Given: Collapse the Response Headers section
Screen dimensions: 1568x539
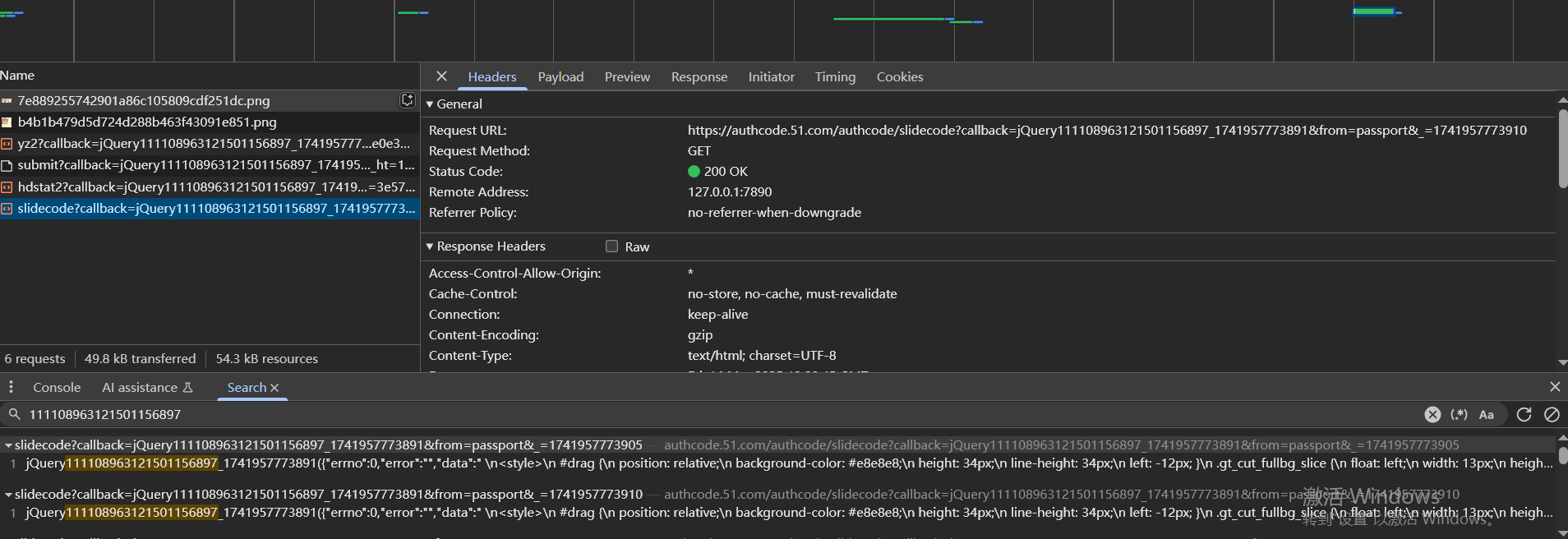Looking at the screenshot, I should (x=430, y=246).
